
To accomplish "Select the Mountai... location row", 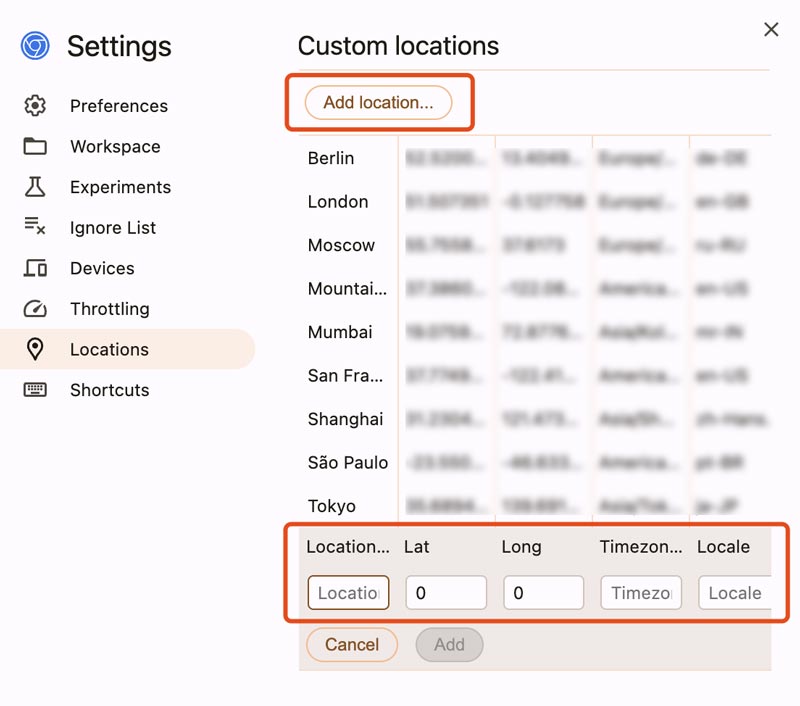I will (535, 289).
